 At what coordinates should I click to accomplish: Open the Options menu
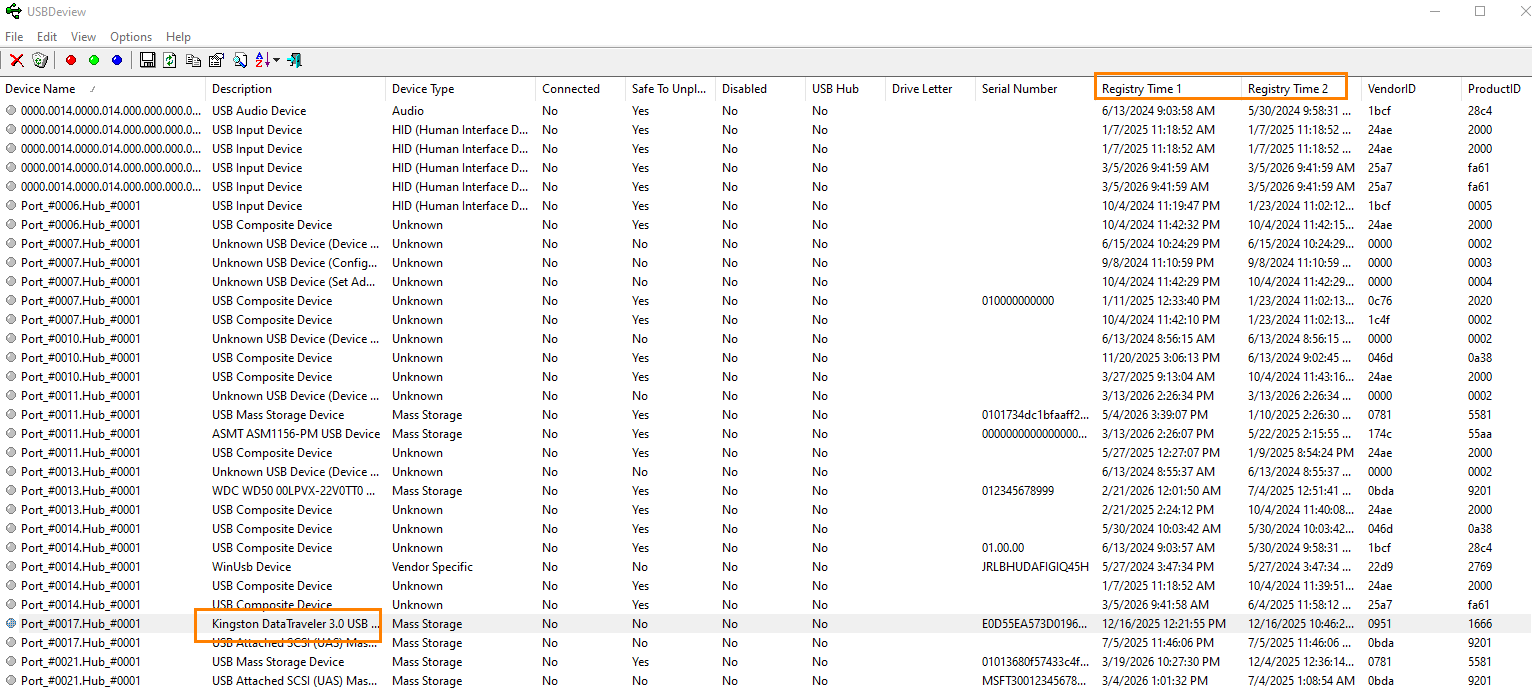click(131, 37)
